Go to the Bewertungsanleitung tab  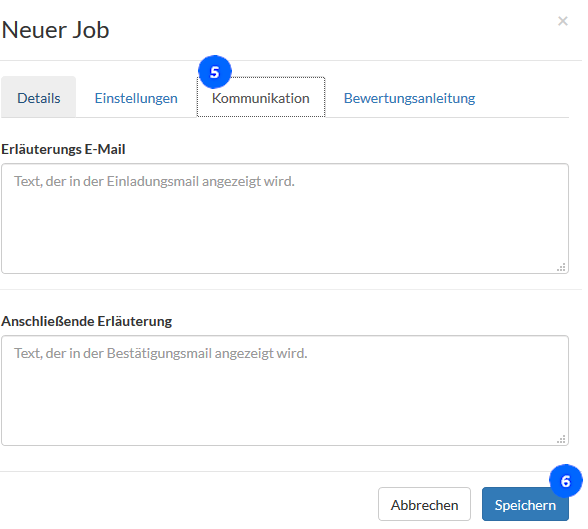pos(410,98)
